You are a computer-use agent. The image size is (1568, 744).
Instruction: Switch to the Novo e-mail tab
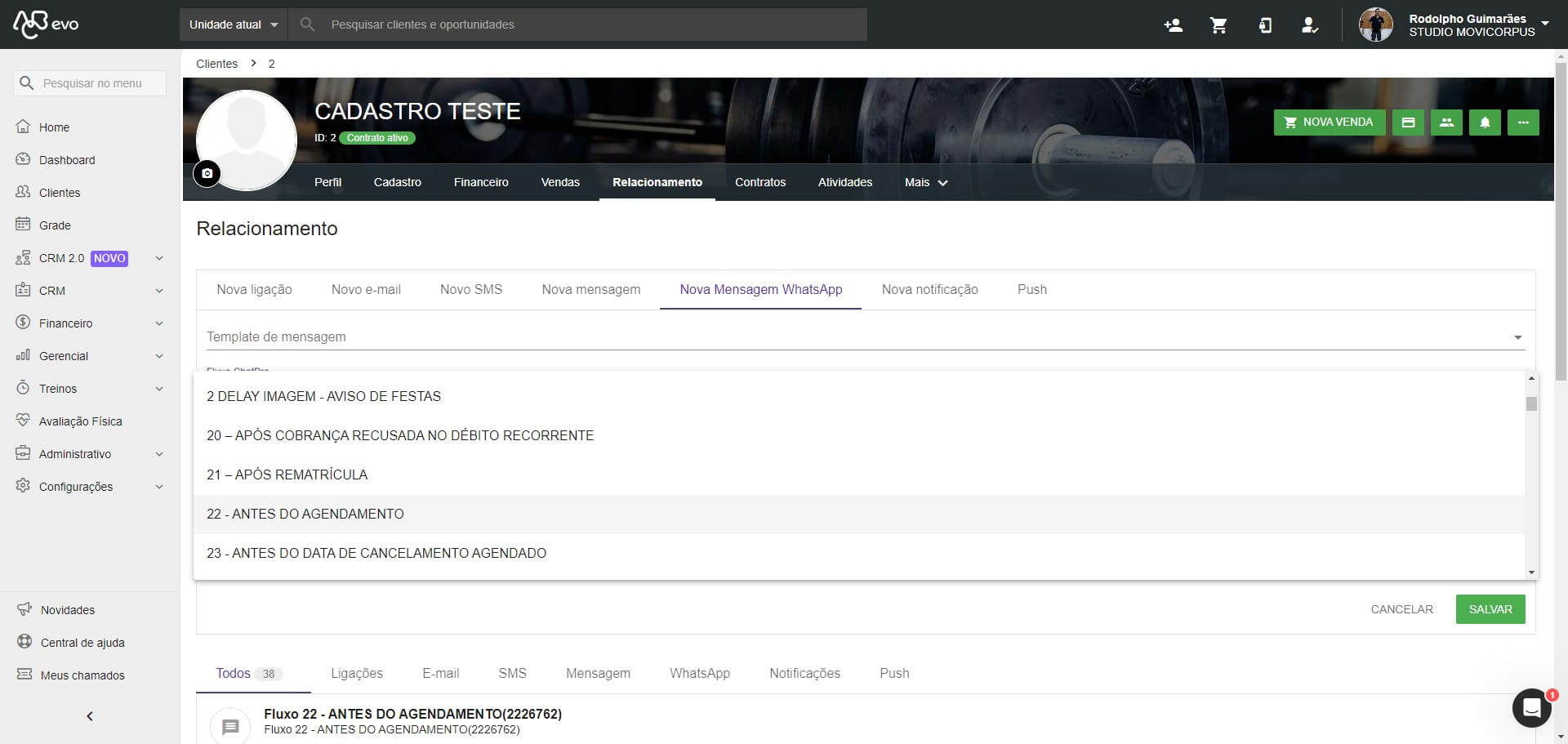(x=366, y=290)
